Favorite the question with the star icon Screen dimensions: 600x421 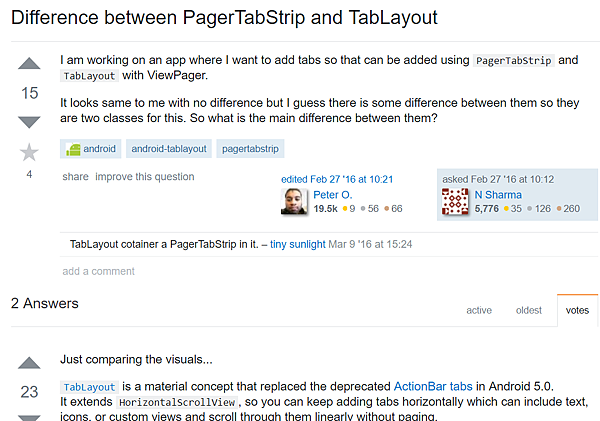[x=29, y=152]
